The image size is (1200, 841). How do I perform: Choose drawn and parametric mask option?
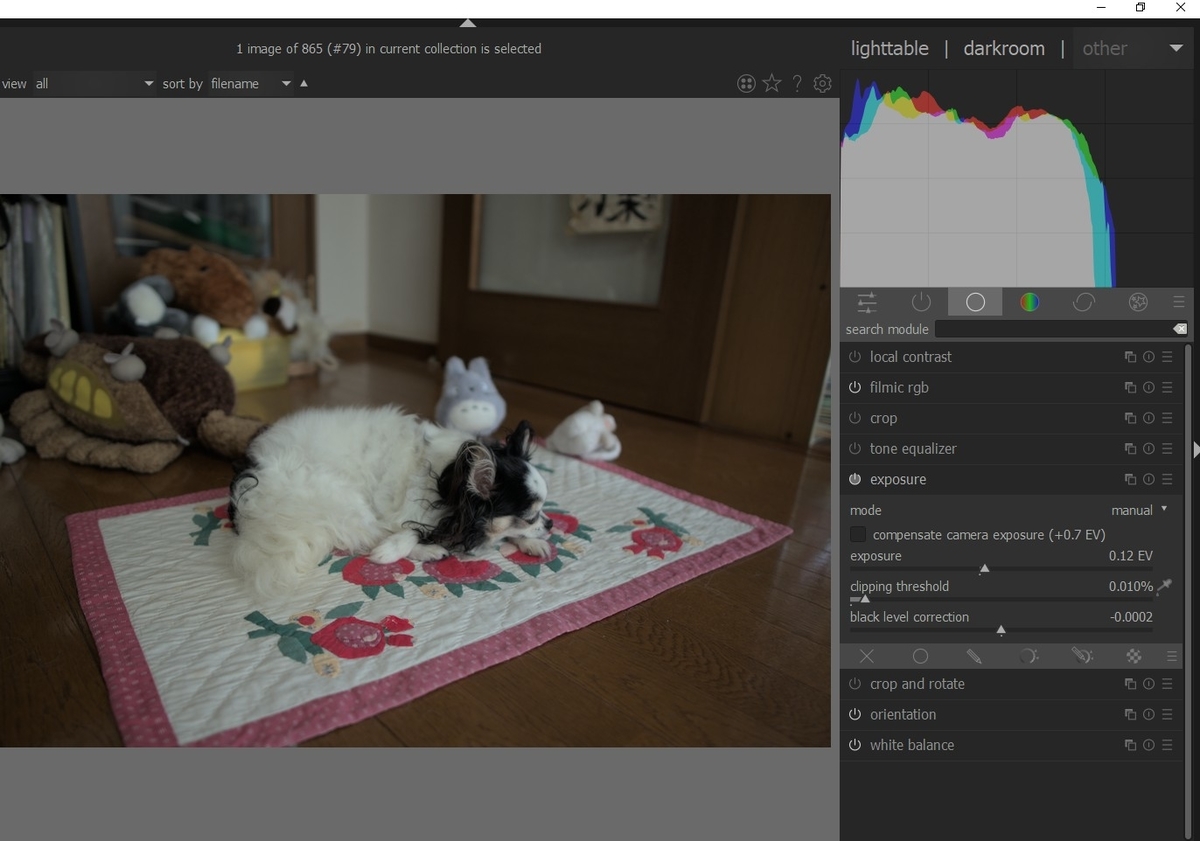click(x=1081, y=656)
